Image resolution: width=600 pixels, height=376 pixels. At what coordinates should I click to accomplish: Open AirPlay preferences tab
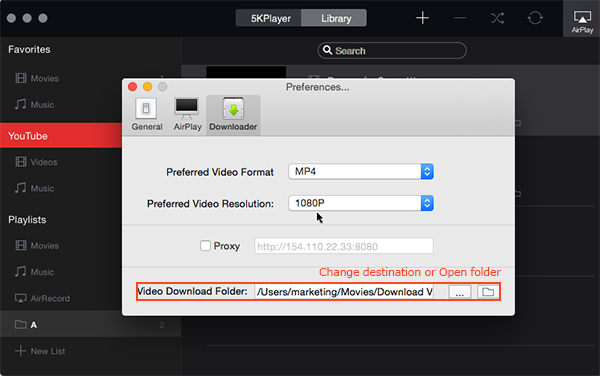[x=187, y=115]
